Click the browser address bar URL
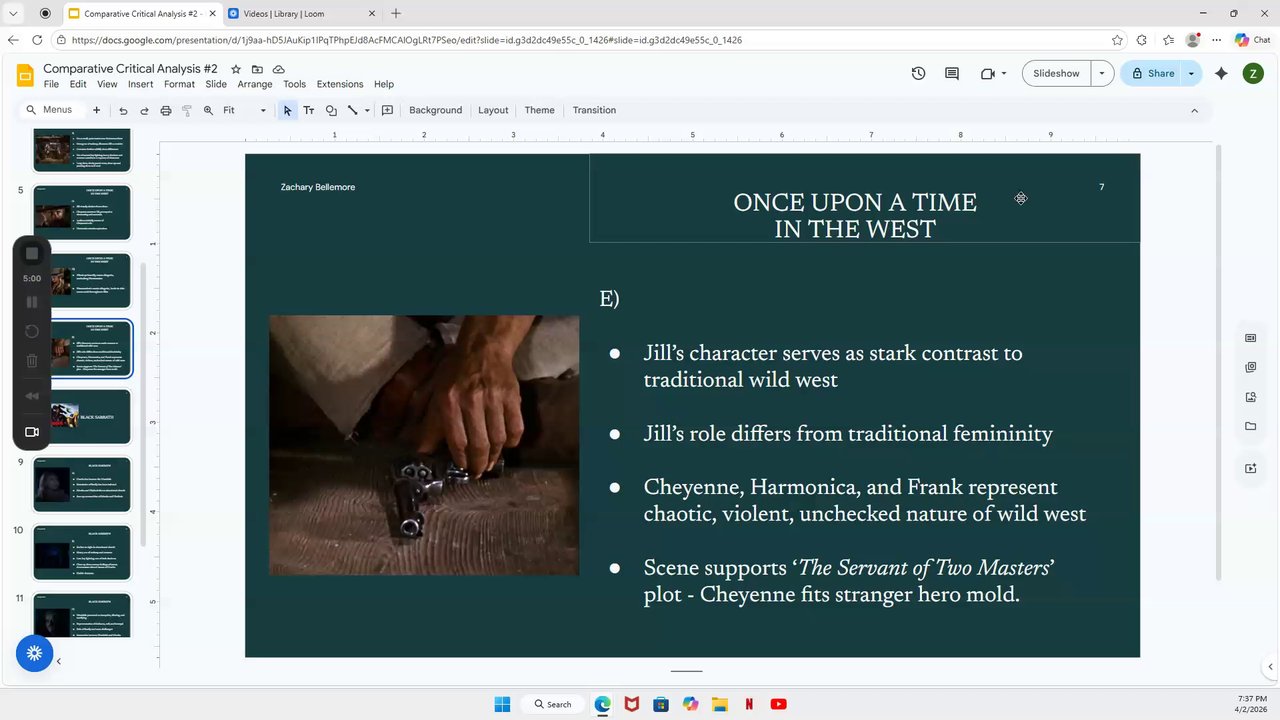The width and height of the screenshot is (1280, 720). (407, 40)
